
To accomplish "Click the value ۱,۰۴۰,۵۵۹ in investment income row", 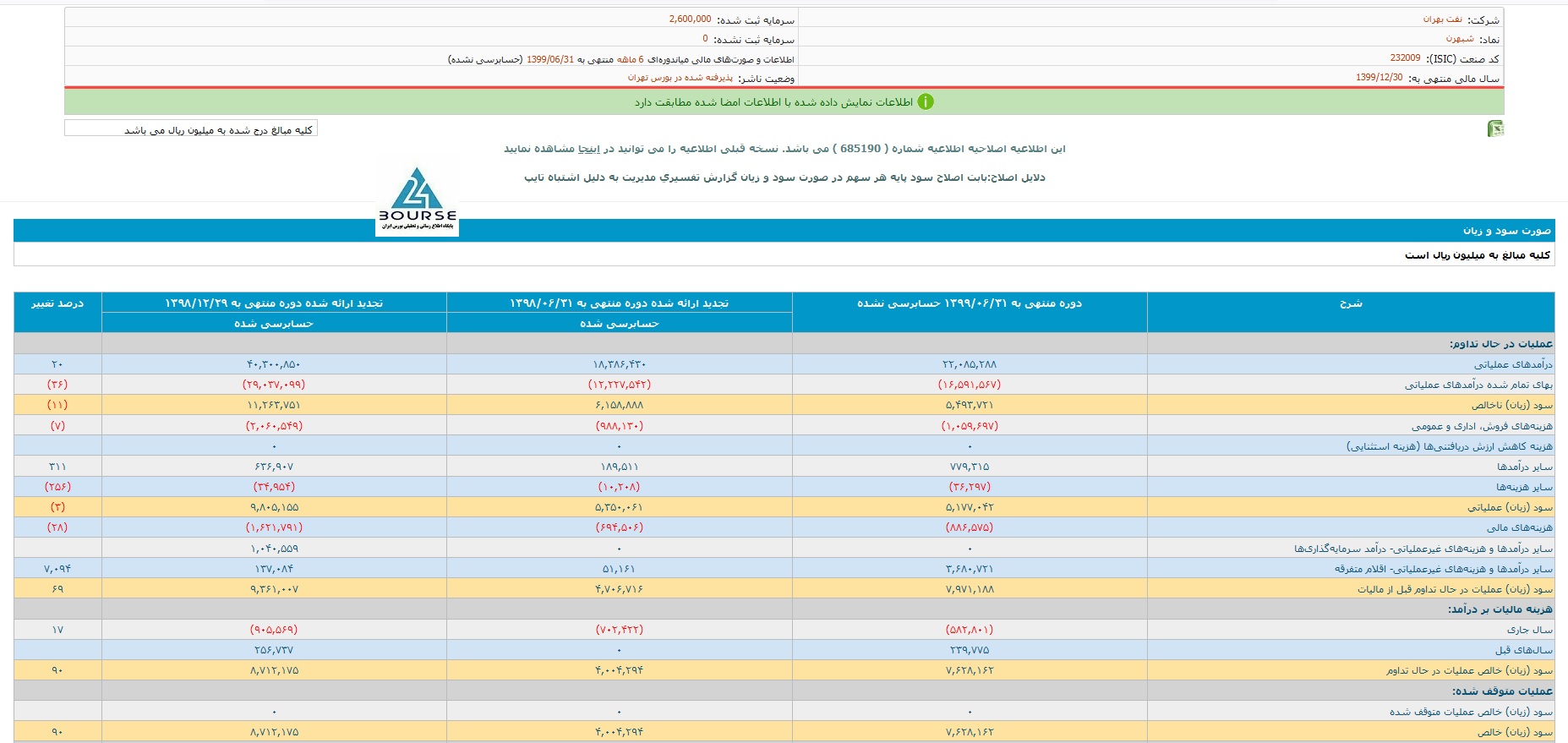I will pos(274,549).
